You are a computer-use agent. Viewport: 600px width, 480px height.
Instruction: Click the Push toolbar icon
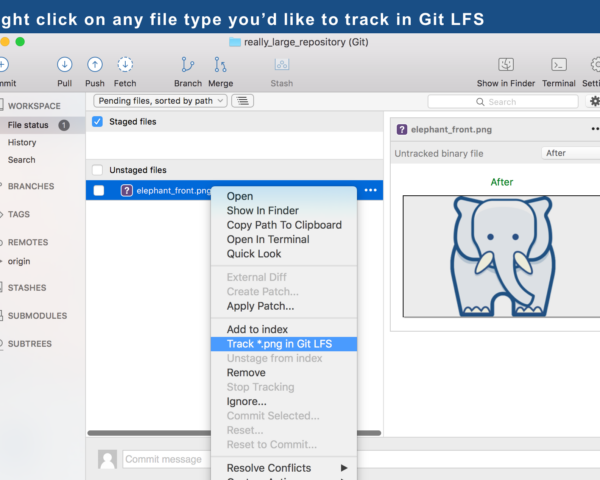[94, 65]
